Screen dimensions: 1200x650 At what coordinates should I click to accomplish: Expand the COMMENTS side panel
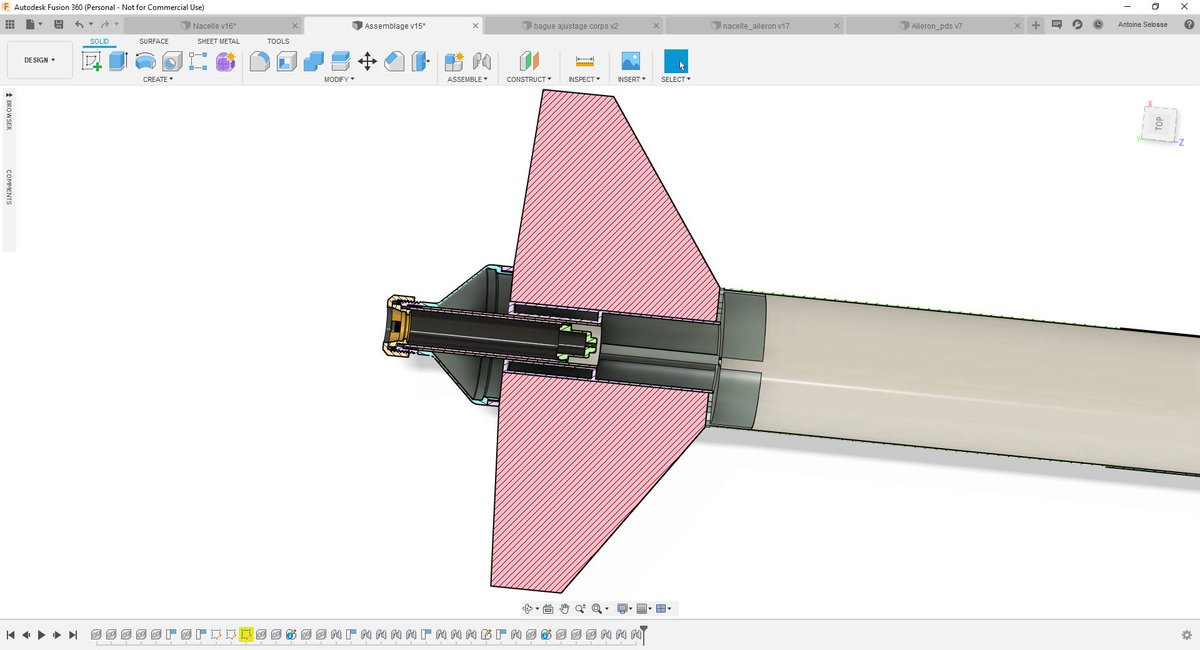click(x=9, y=188)
